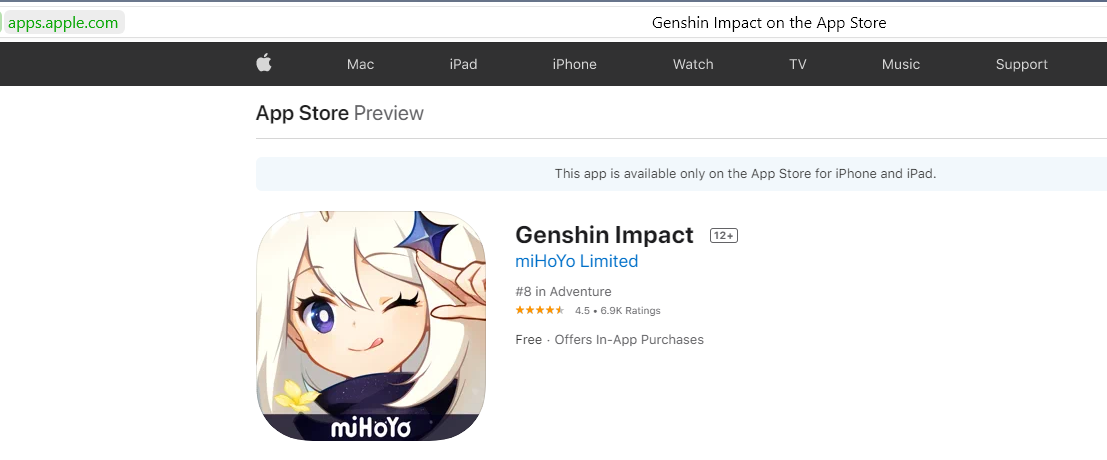Open the Watch navigation item
Viewport: 1107px width, 460px height.
[693, 64]
